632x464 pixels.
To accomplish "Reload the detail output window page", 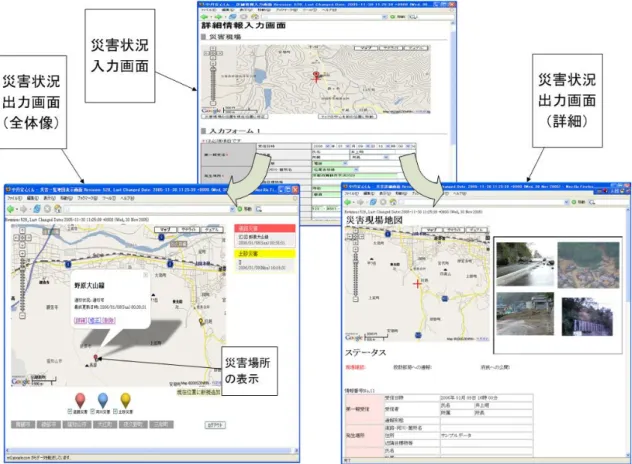I will 374,202.
